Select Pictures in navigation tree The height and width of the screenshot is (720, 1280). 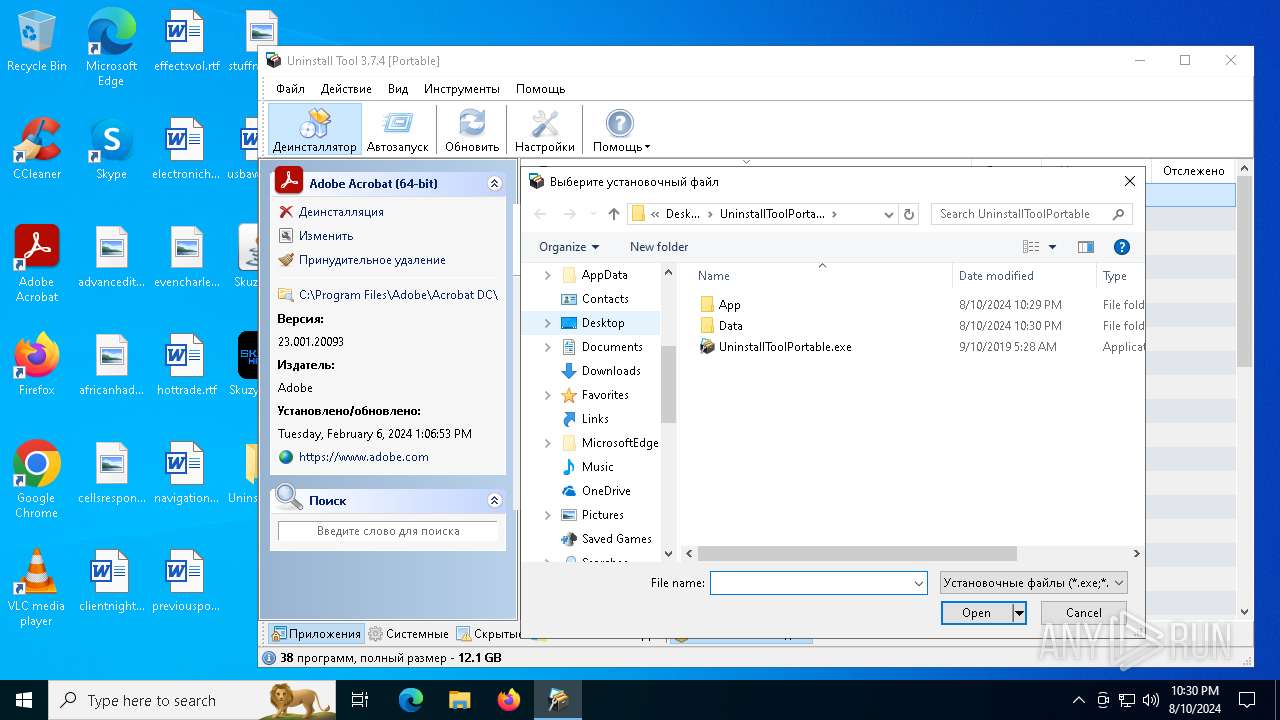(x=602, y=515)
